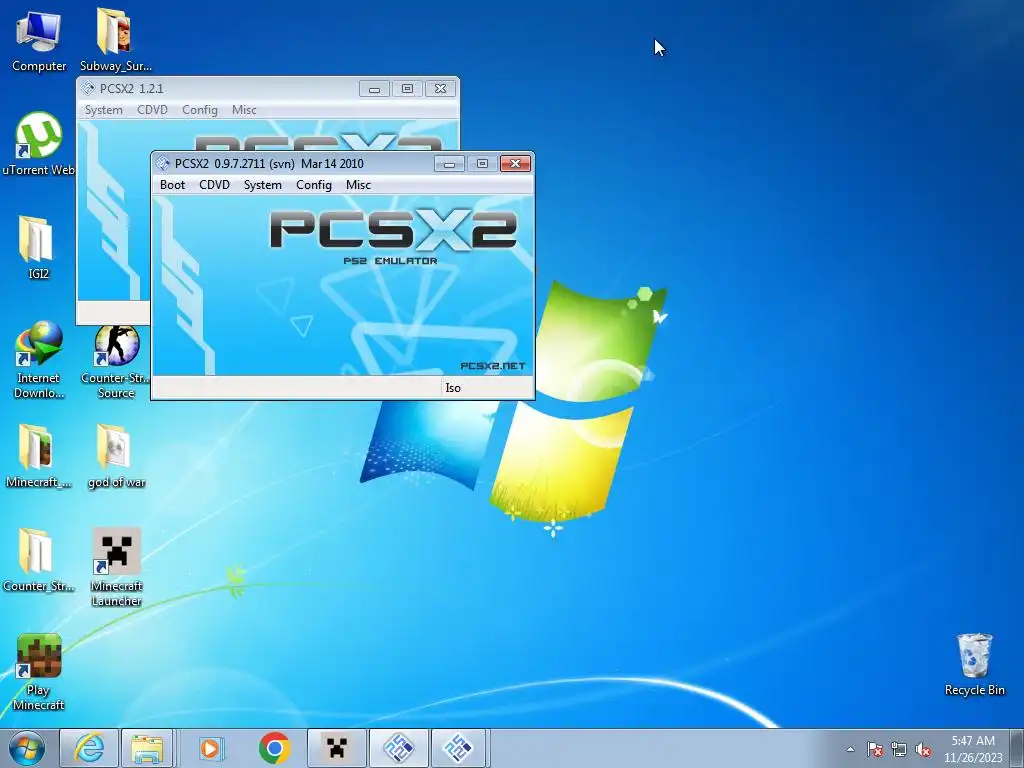Select the IGI2 folder on desktop
Viewport: 1024px width, 768px height.
(x=39, y=248)
